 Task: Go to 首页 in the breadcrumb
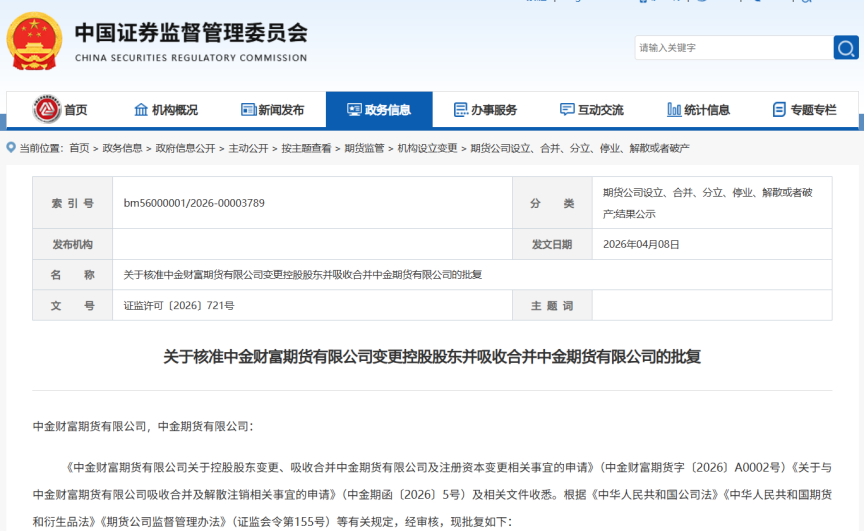tap(79, 148)
